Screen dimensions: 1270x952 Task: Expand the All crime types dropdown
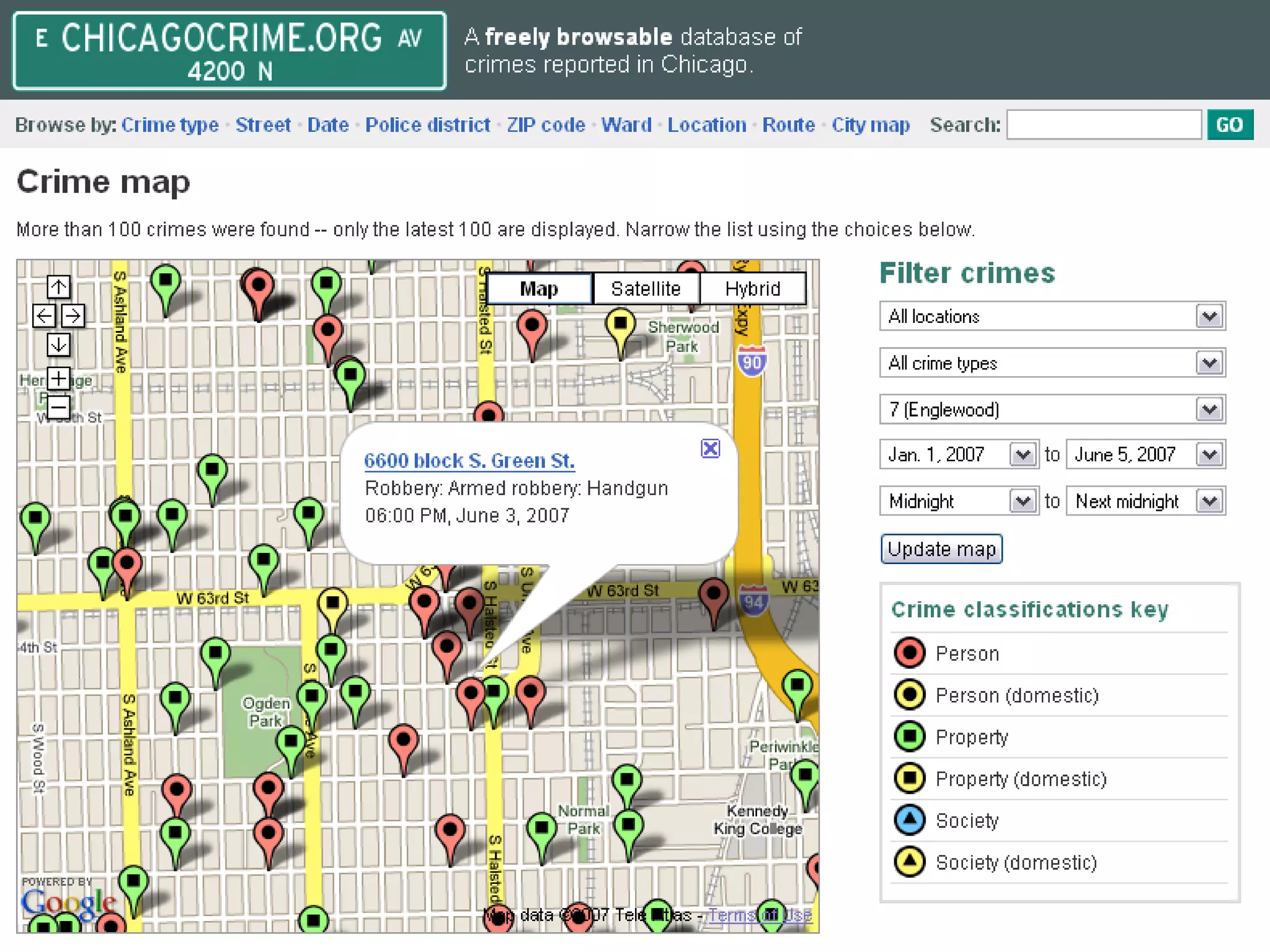[x=1052, y=363]
